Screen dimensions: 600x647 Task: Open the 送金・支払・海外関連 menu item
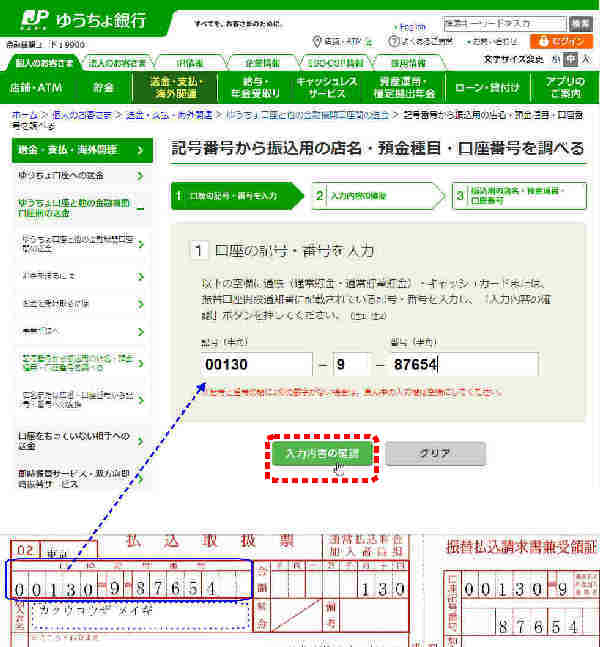coord(176,87)
